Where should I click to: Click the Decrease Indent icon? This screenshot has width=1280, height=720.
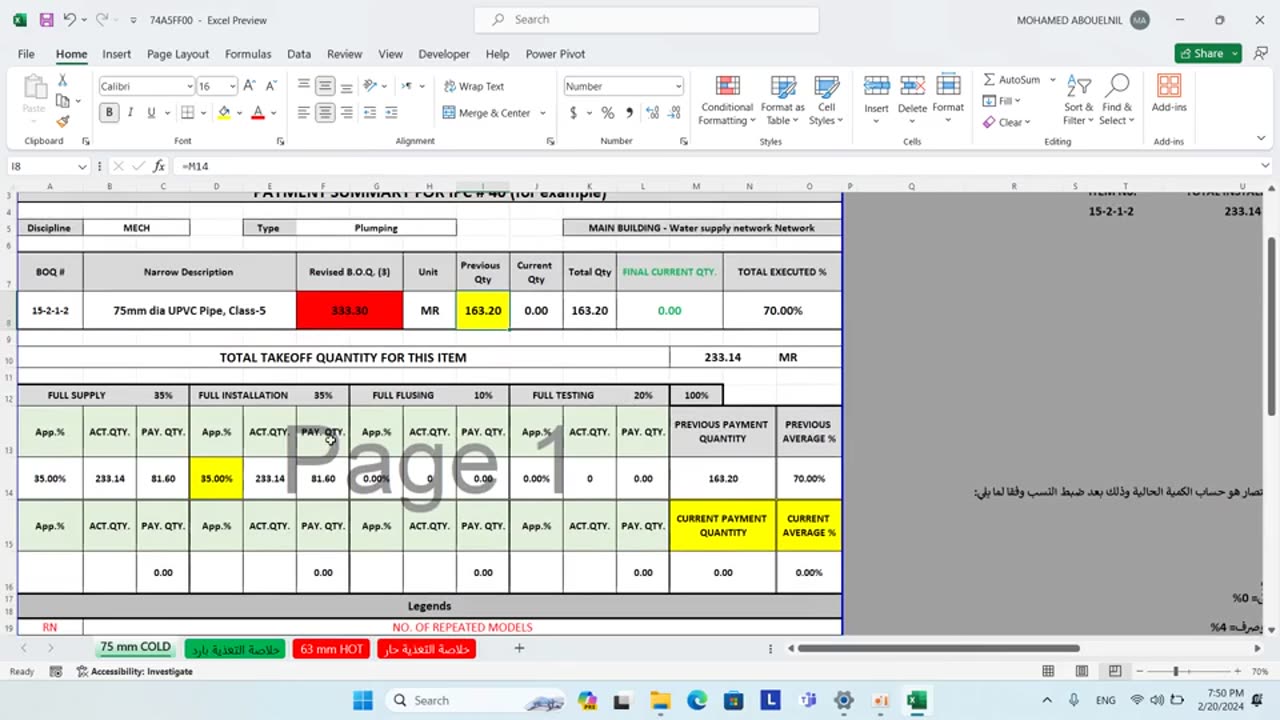coord(370,113)
